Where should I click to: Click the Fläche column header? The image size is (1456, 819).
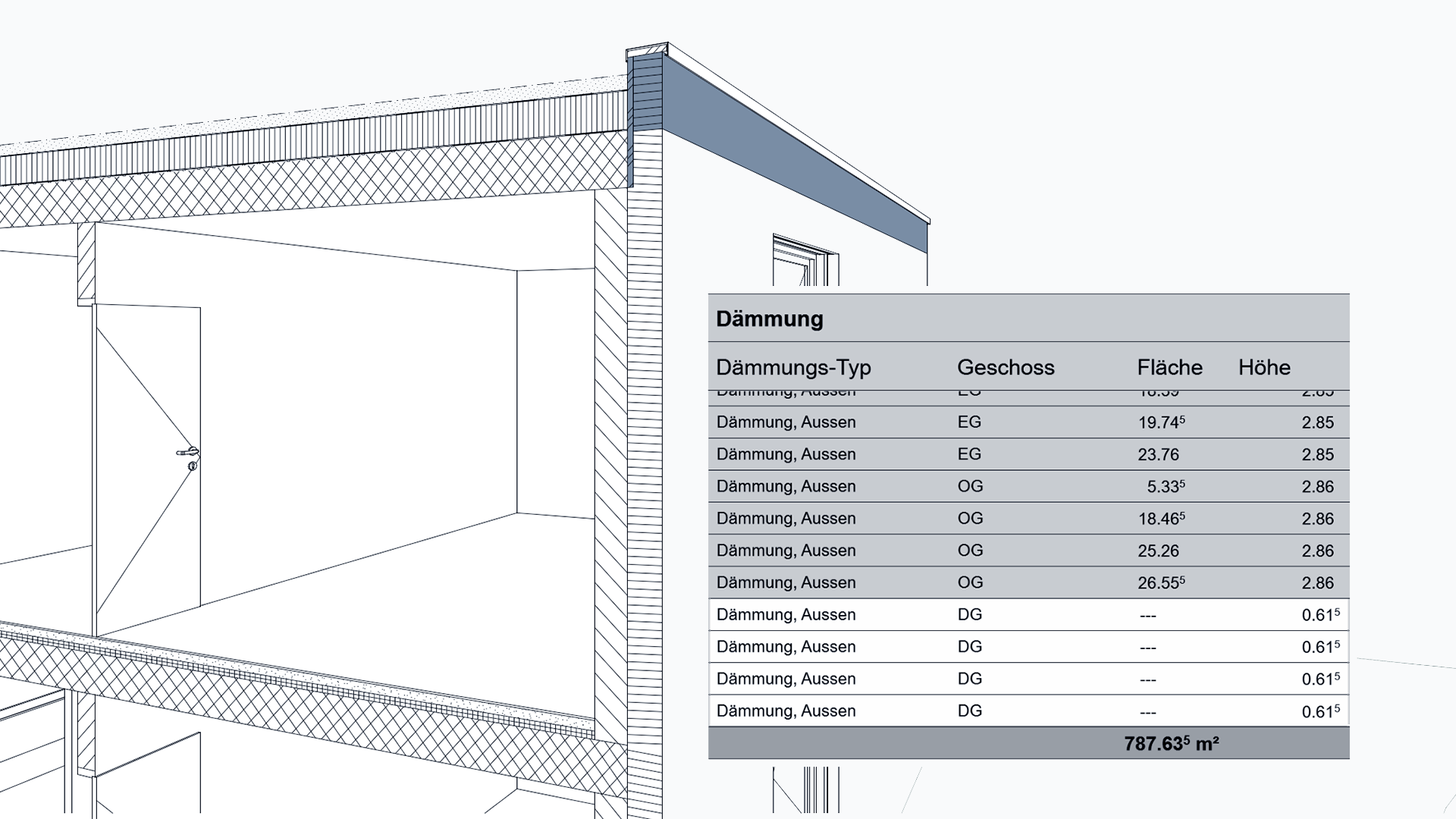tap(1169, 368)
